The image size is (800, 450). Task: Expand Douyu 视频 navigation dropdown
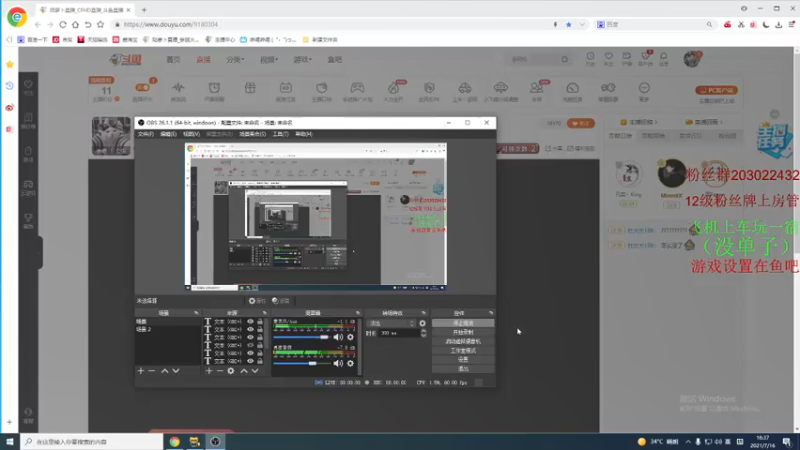(269, 60)
